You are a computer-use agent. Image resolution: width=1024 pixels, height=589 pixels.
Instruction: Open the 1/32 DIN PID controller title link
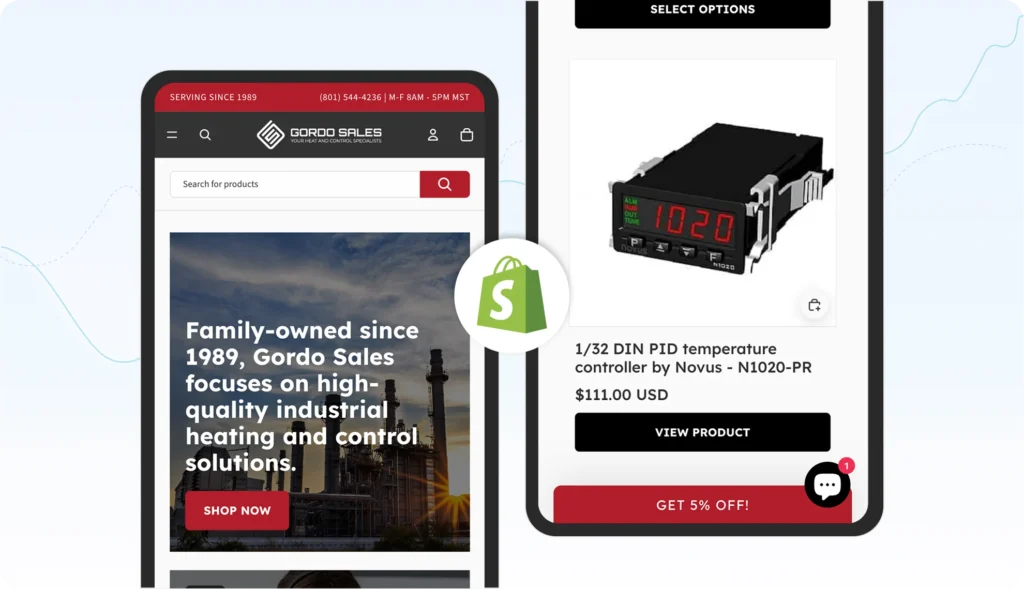[694, 358]
